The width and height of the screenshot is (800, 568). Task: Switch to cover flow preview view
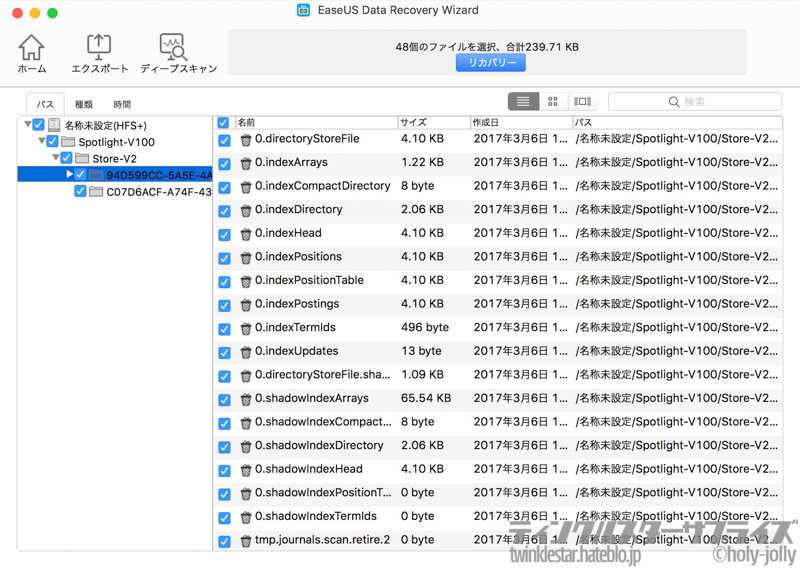point(582,102)
